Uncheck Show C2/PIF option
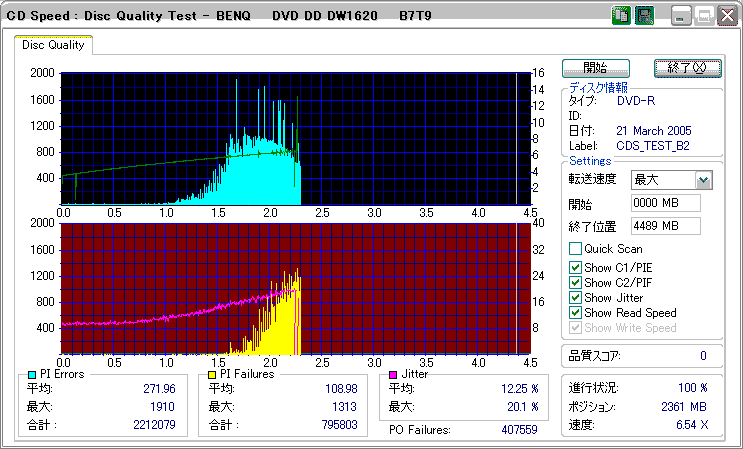 tap(575, 283)
